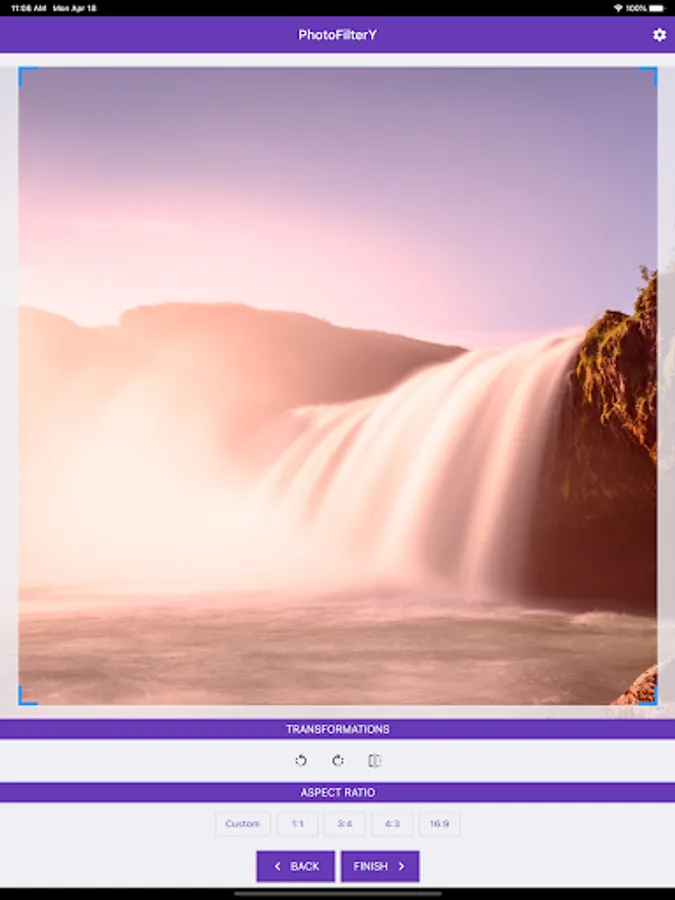Click the waterfall image in crop area
This screenshot has height=900, width=675.
pos(338,386)
